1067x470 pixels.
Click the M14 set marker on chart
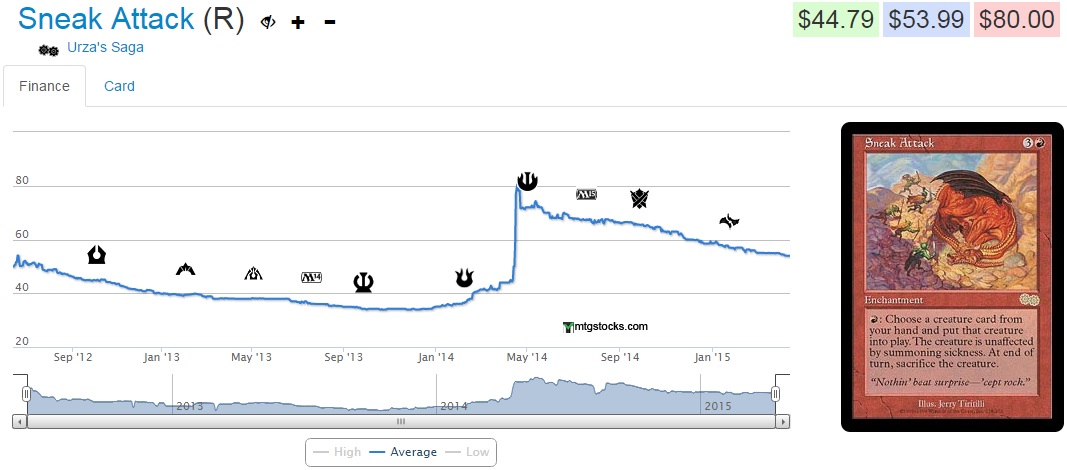(312, 277)
